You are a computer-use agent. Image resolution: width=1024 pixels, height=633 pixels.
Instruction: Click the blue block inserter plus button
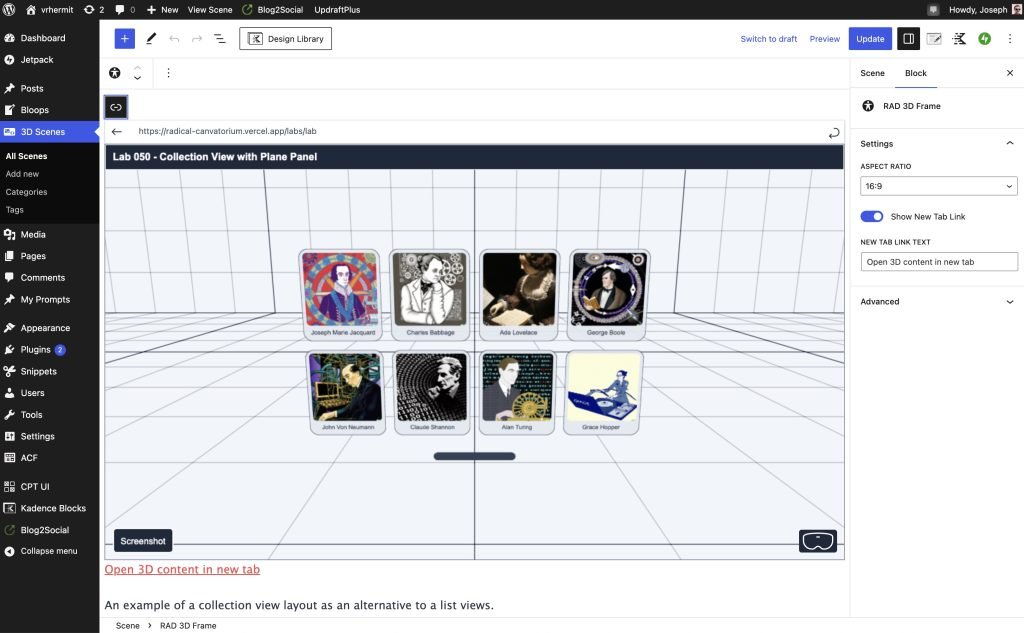(124, 39)
